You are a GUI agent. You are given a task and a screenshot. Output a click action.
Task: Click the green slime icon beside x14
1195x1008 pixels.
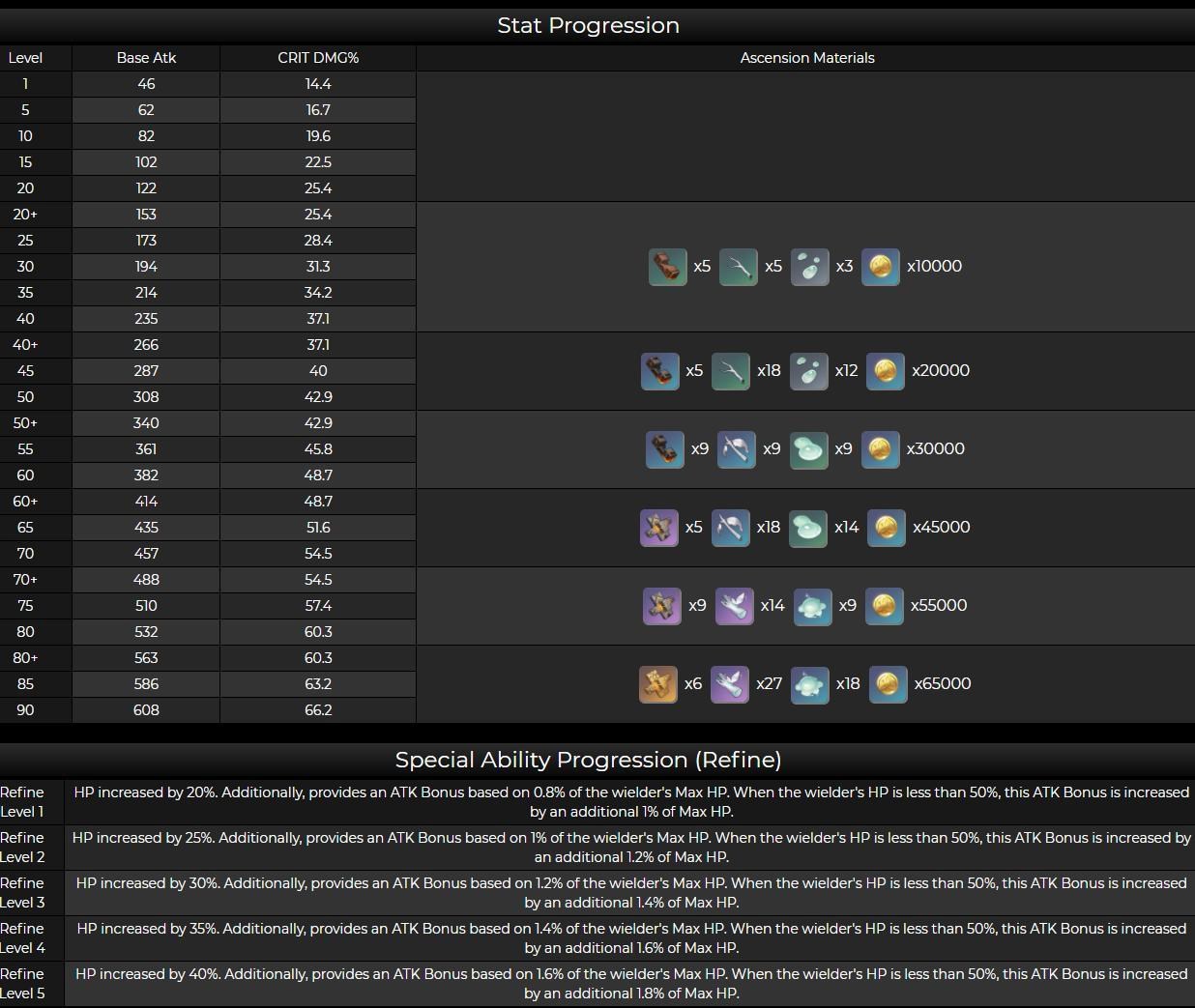point(808,528)
